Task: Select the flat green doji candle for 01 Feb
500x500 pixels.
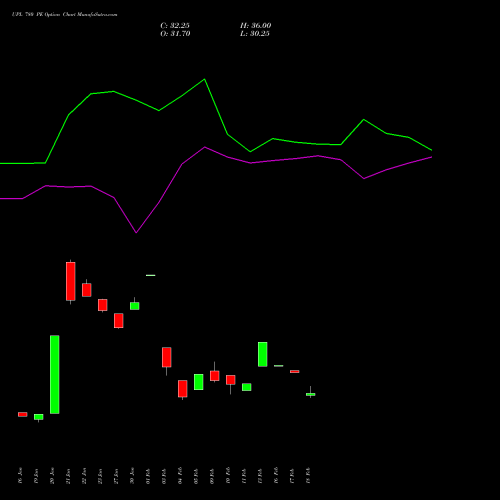Action: (x=151, y=275)
